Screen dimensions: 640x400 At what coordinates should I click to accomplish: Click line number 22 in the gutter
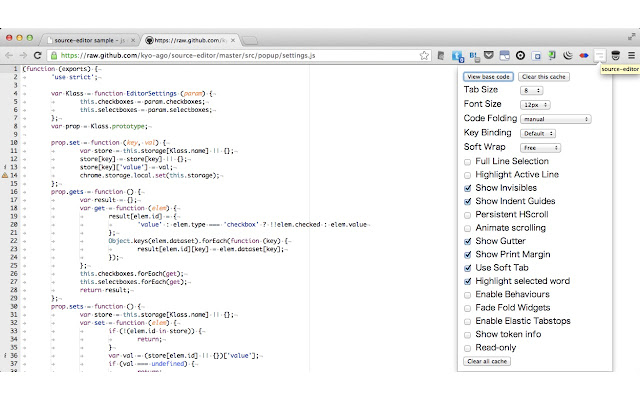14,241
